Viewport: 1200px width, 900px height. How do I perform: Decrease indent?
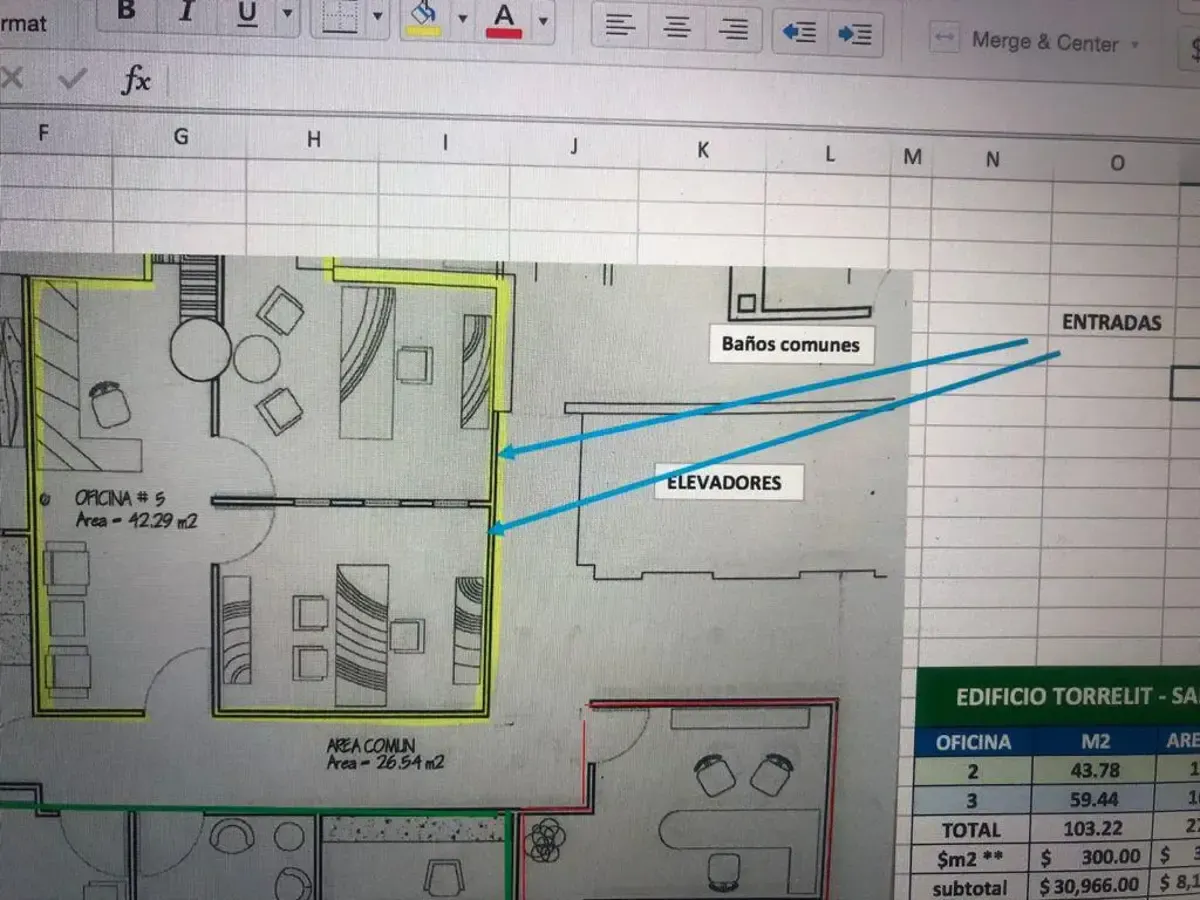click(x=800, y=32)
